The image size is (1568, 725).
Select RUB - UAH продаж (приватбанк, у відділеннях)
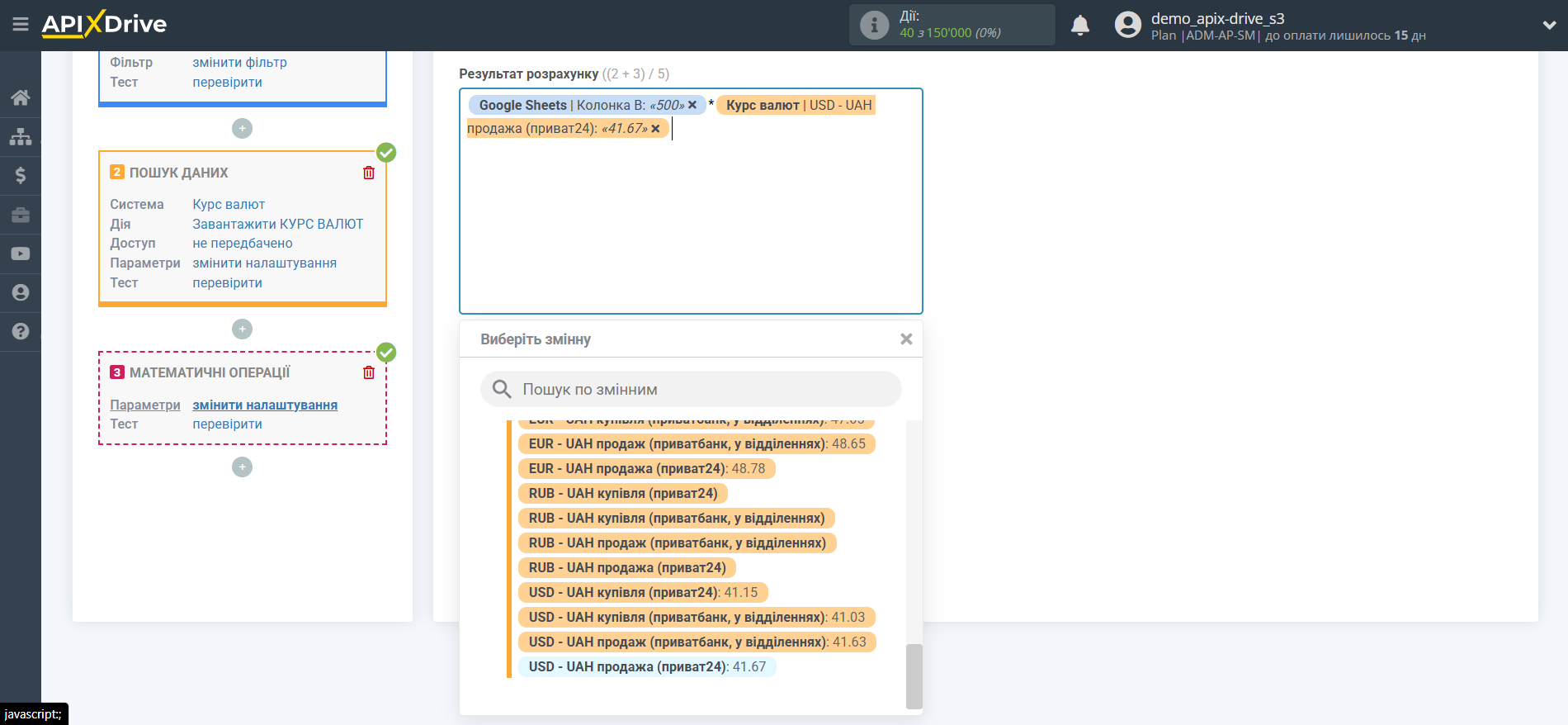[x=678, y=543]
